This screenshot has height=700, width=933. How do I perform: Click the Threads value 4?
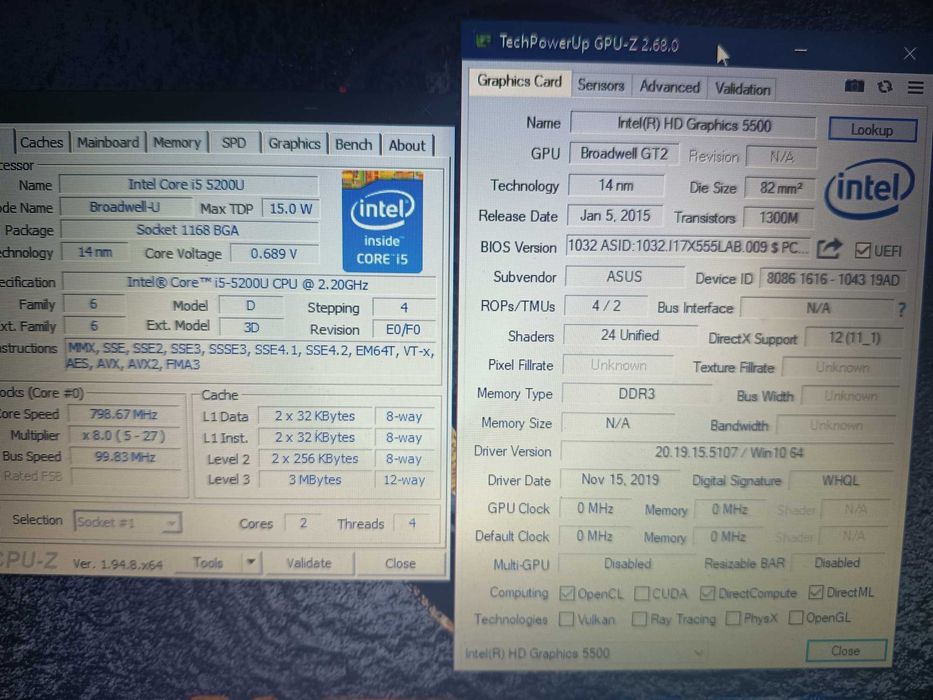click(x=412, y=524)
